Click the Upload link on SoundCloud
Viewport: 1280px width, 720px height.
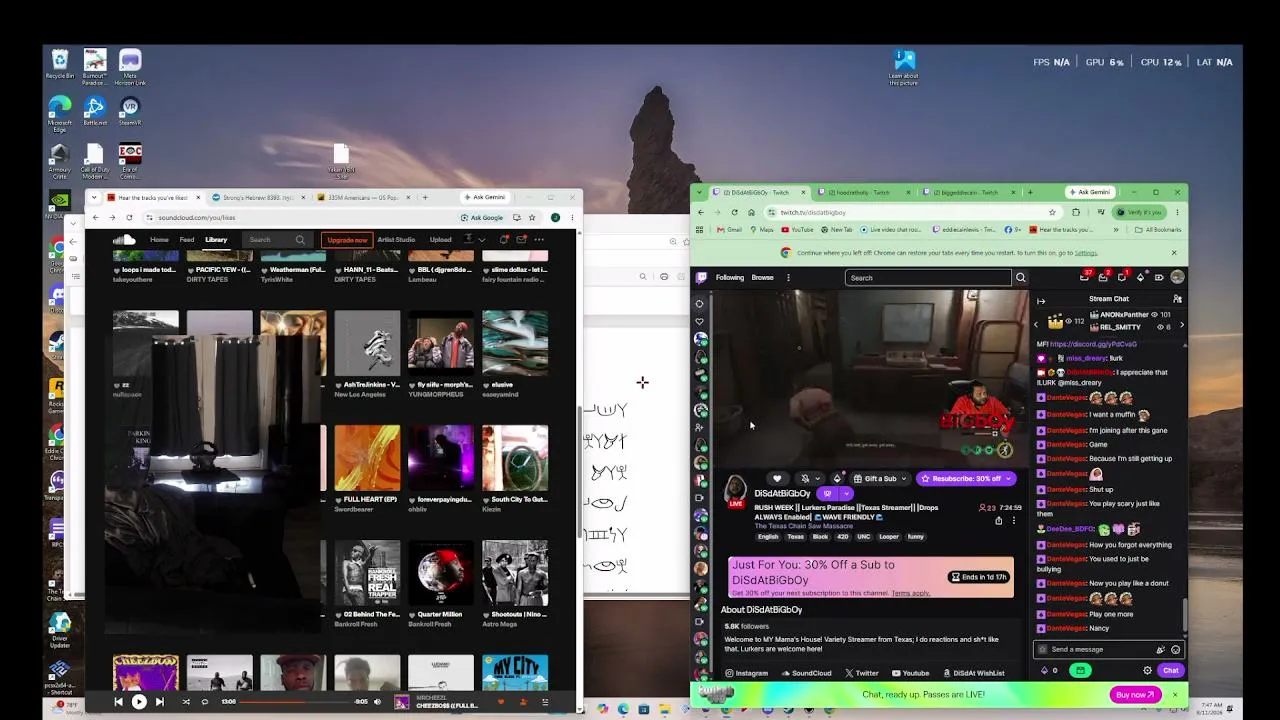click(440, 240)
